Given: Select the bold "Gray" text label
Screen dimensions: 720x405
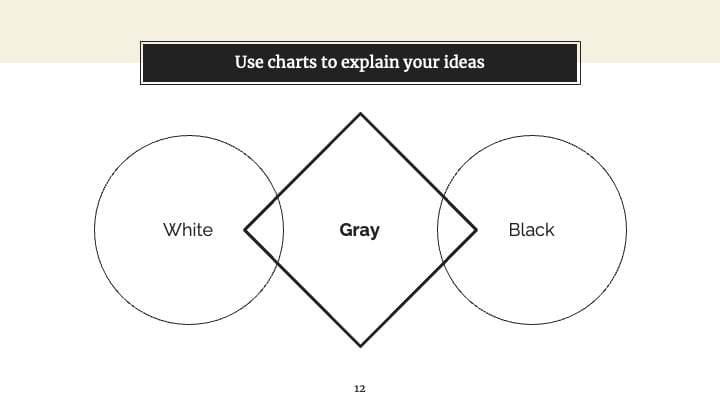Looking at the screenshot, I should pyautogui.click(x=360, y=230).
